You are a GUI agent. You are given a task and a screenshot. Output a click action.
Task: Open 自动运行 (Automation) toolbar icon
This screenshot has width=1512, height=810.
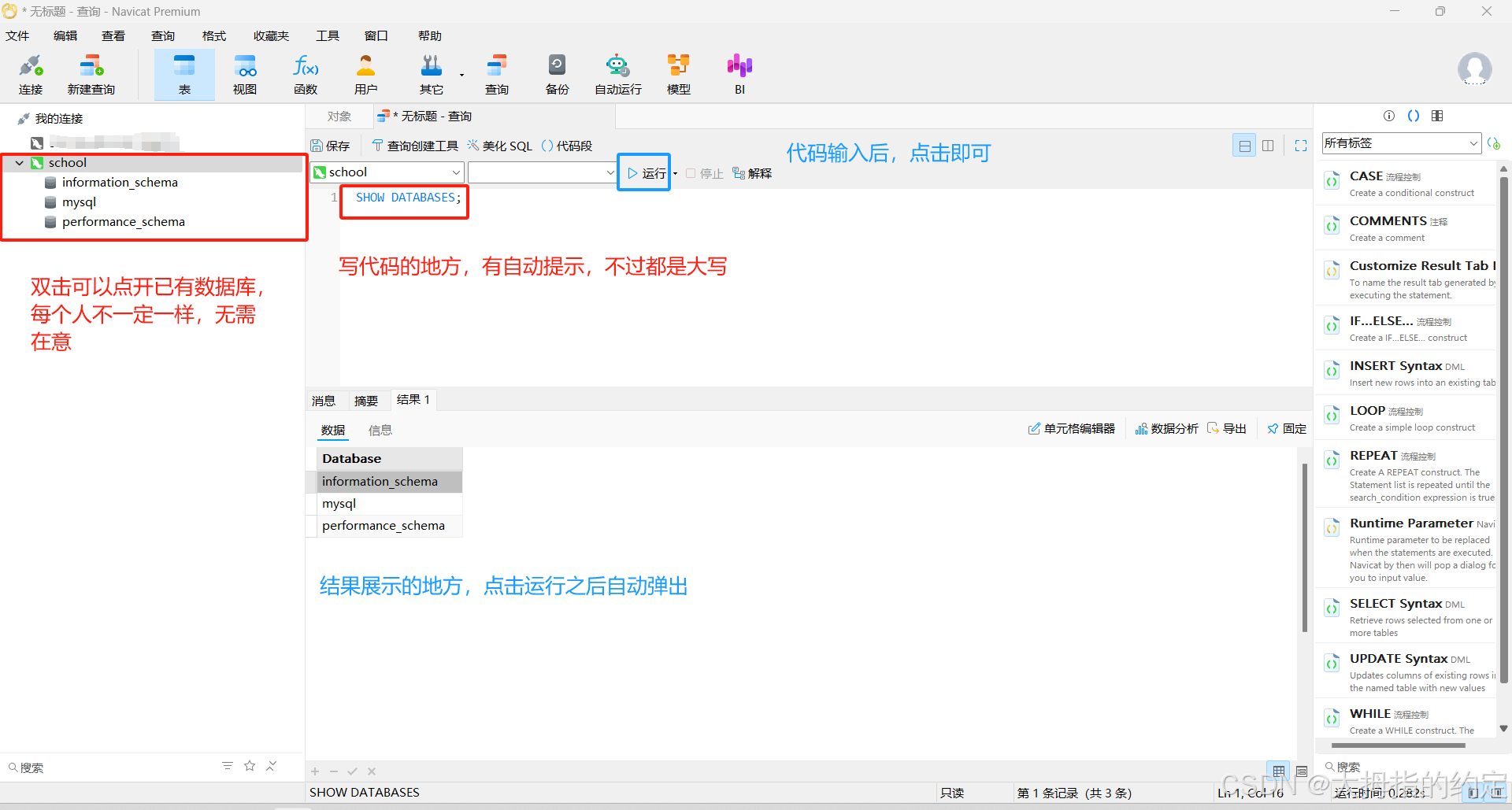(617, 75)
